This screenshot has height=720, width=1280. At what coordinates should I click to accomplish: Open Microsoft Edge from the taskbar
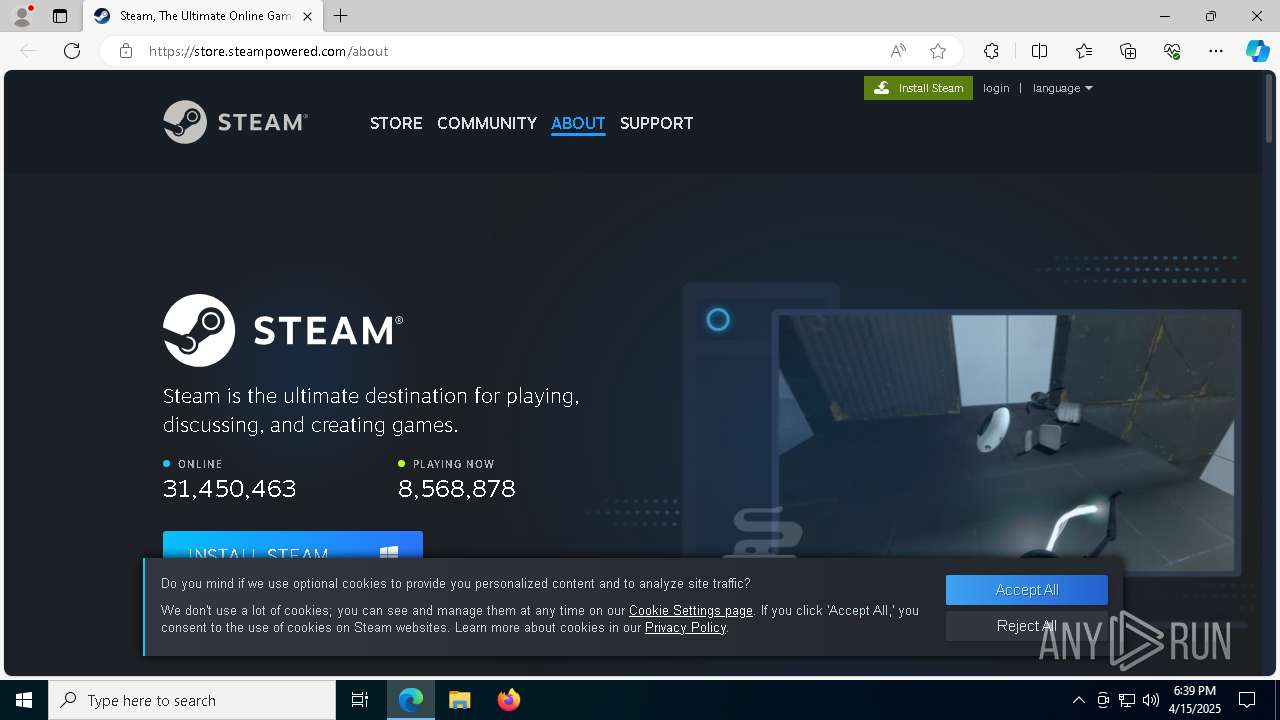pyautogui.click(x=411, y=700)
